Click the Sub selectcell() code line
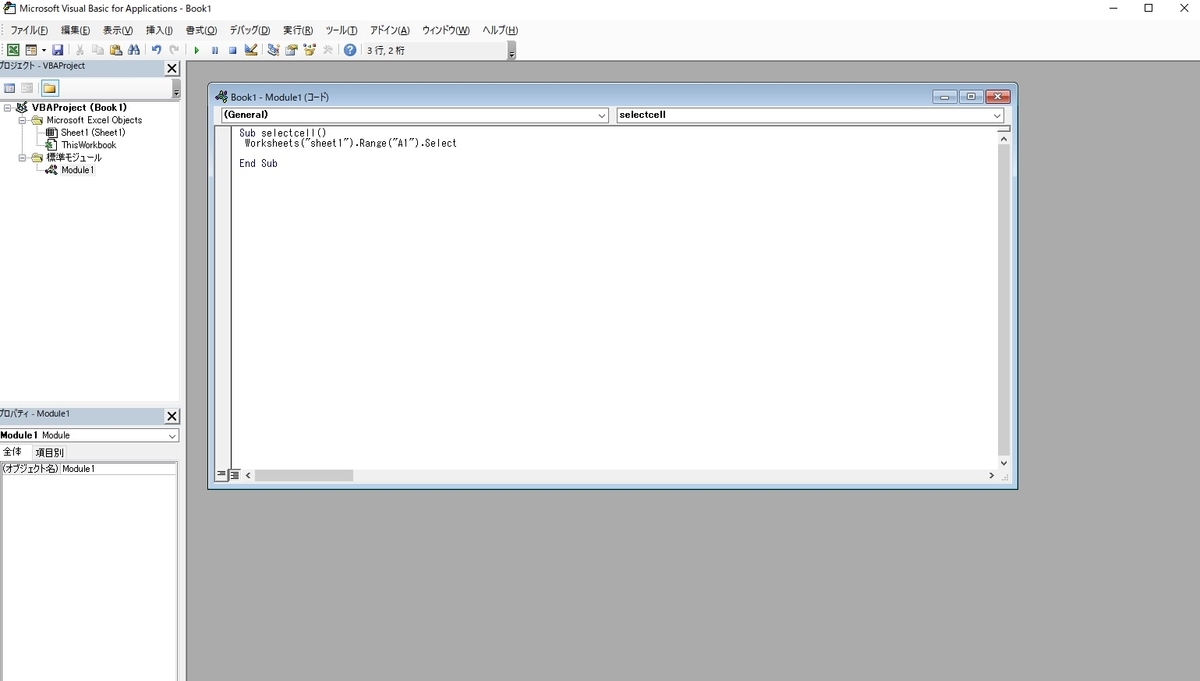 coord(283,132)
